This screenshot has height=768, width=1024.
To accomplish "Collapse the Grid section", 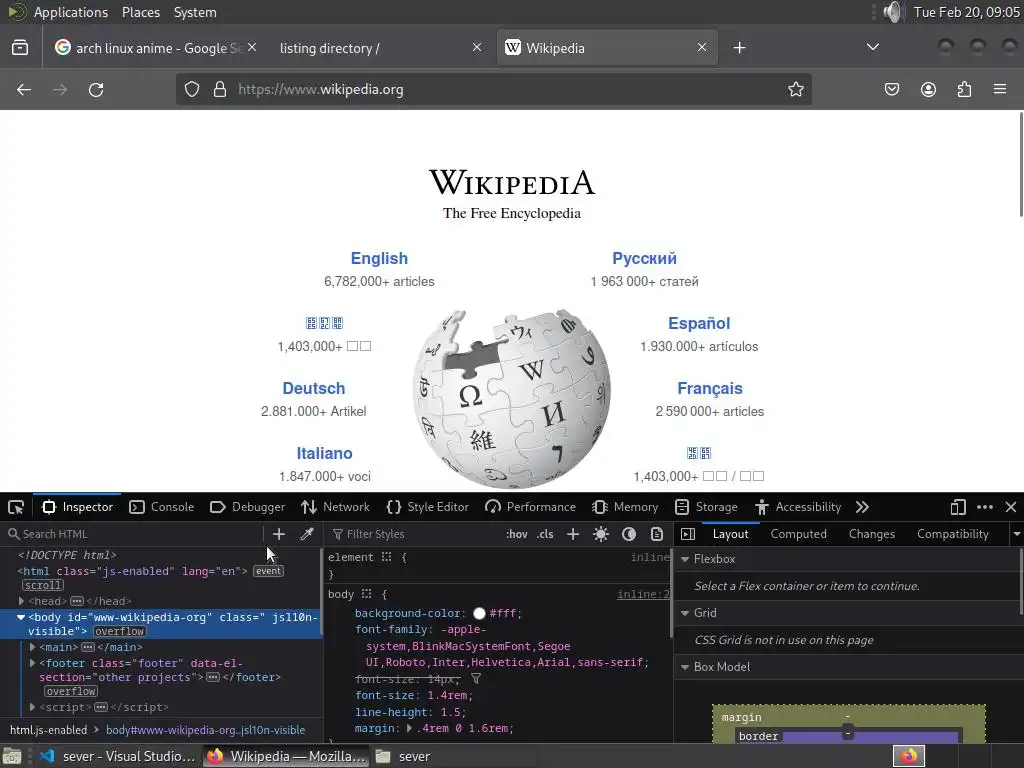I will point(685,613).
